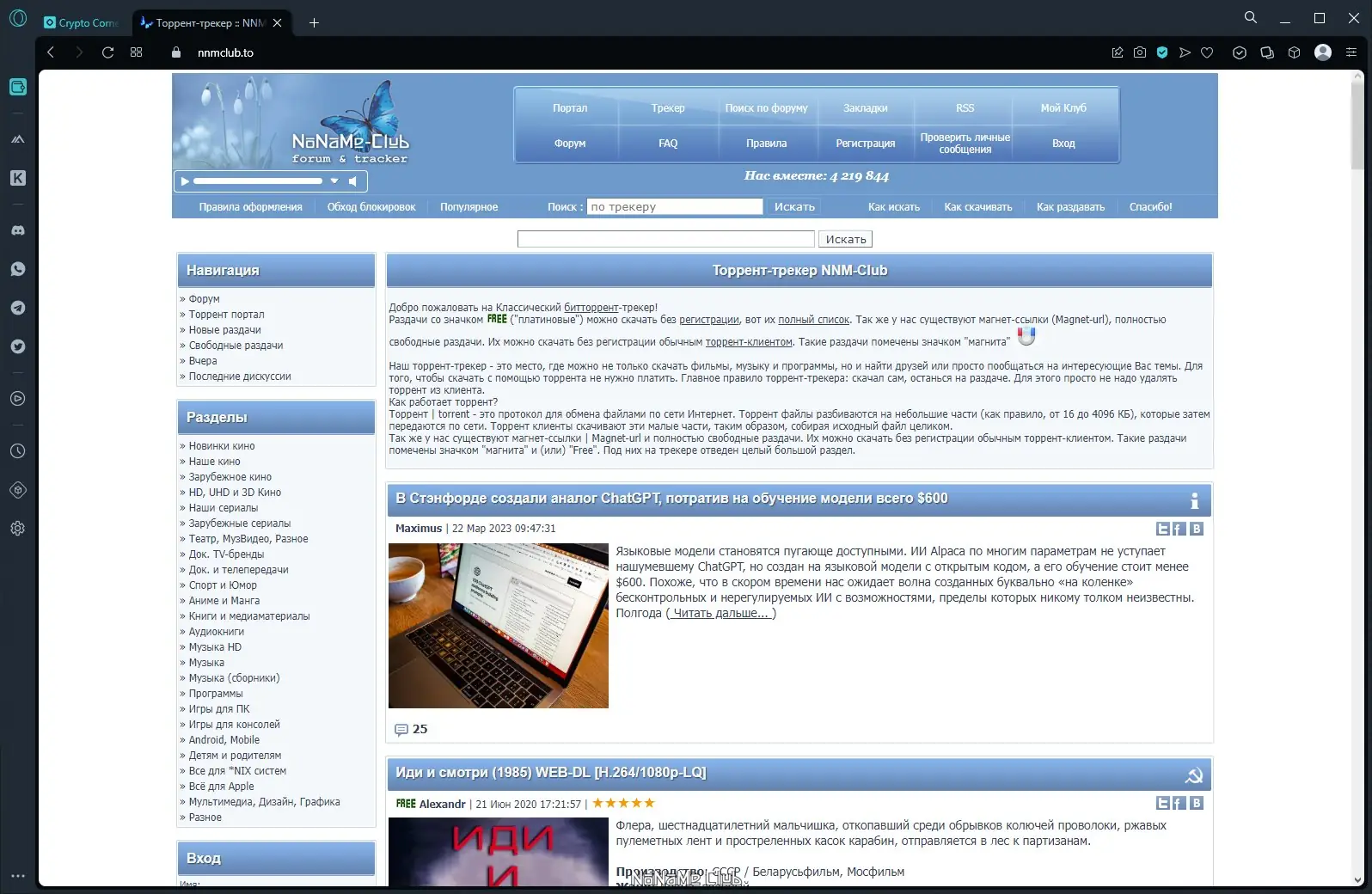
Task: Share the Stanford ChatGPT post on Twitter
Action: point(1163,529)
